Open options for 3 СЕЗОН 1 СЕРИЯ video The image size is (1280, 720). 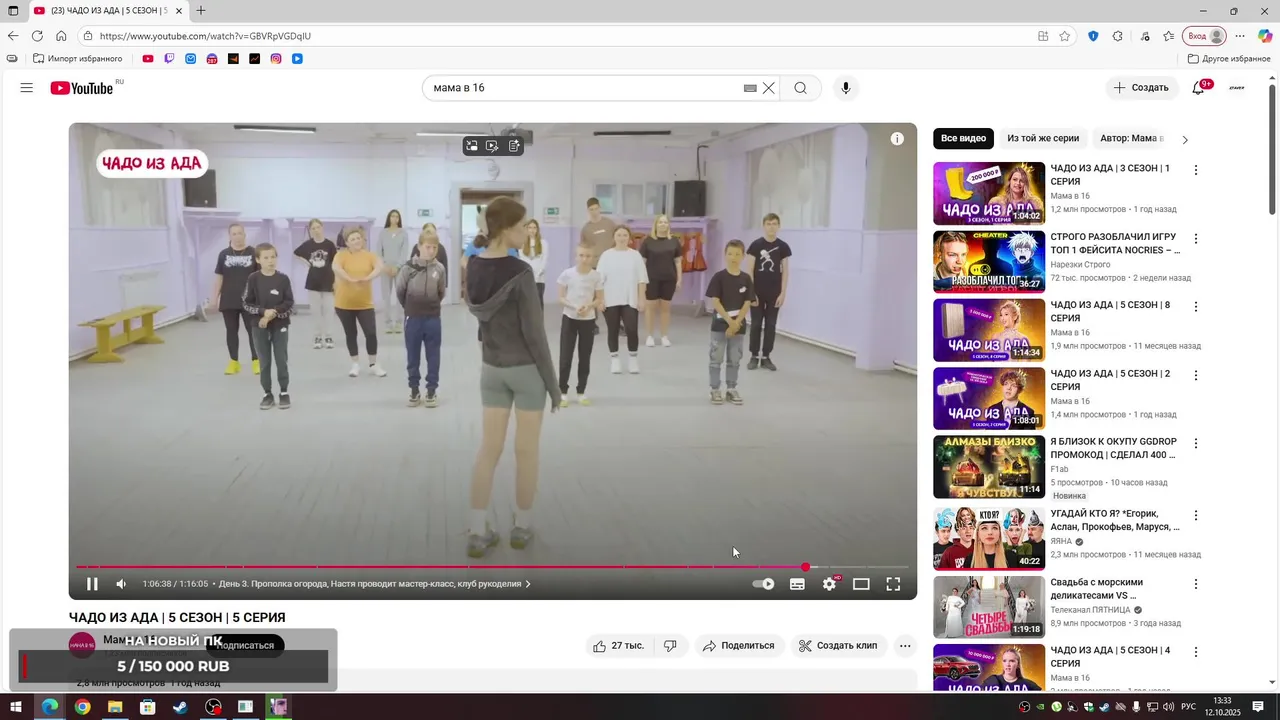point(1195,170)
